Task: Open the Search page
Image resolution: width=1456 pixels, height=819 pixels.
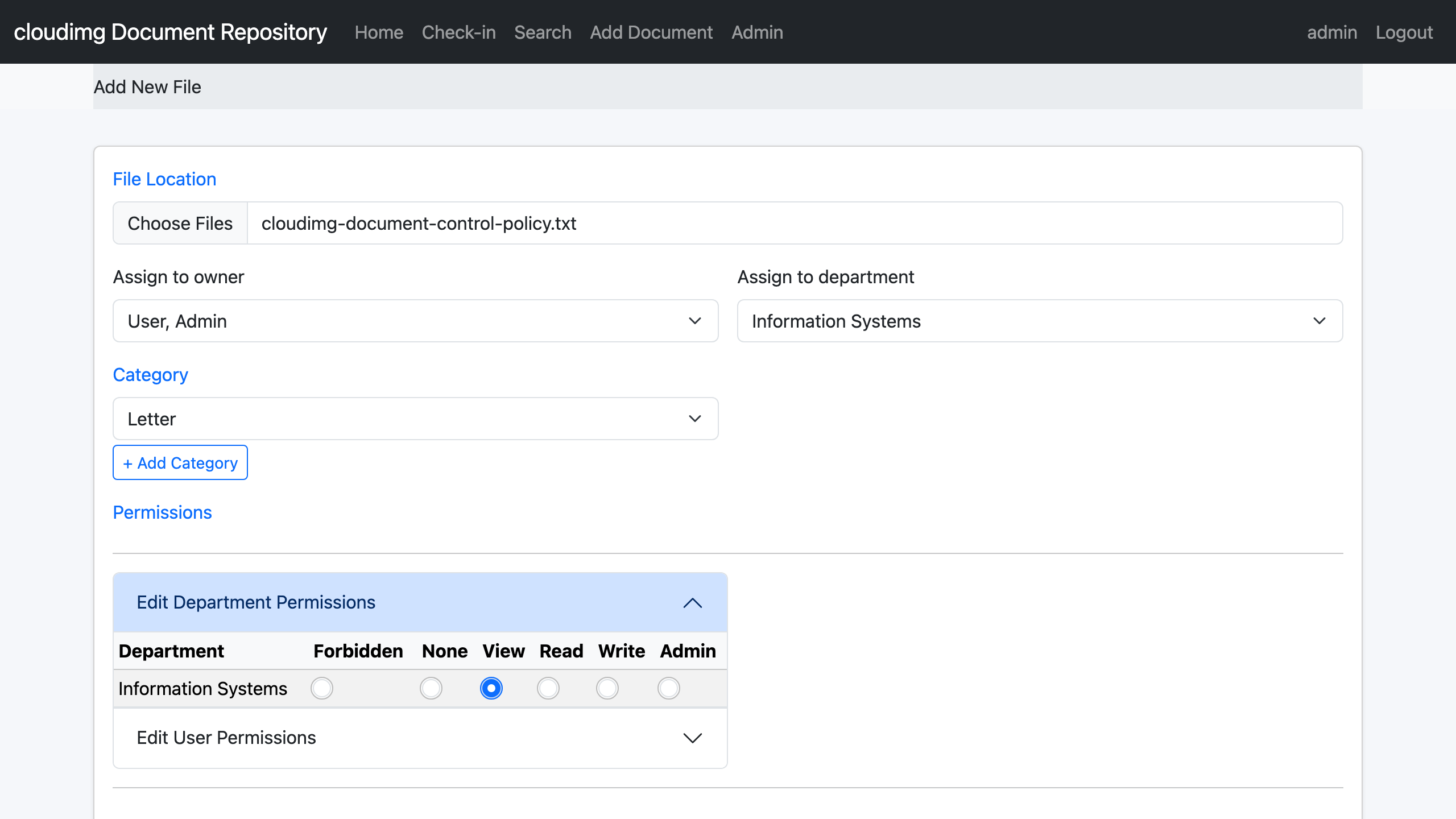Action: point(543,32)
